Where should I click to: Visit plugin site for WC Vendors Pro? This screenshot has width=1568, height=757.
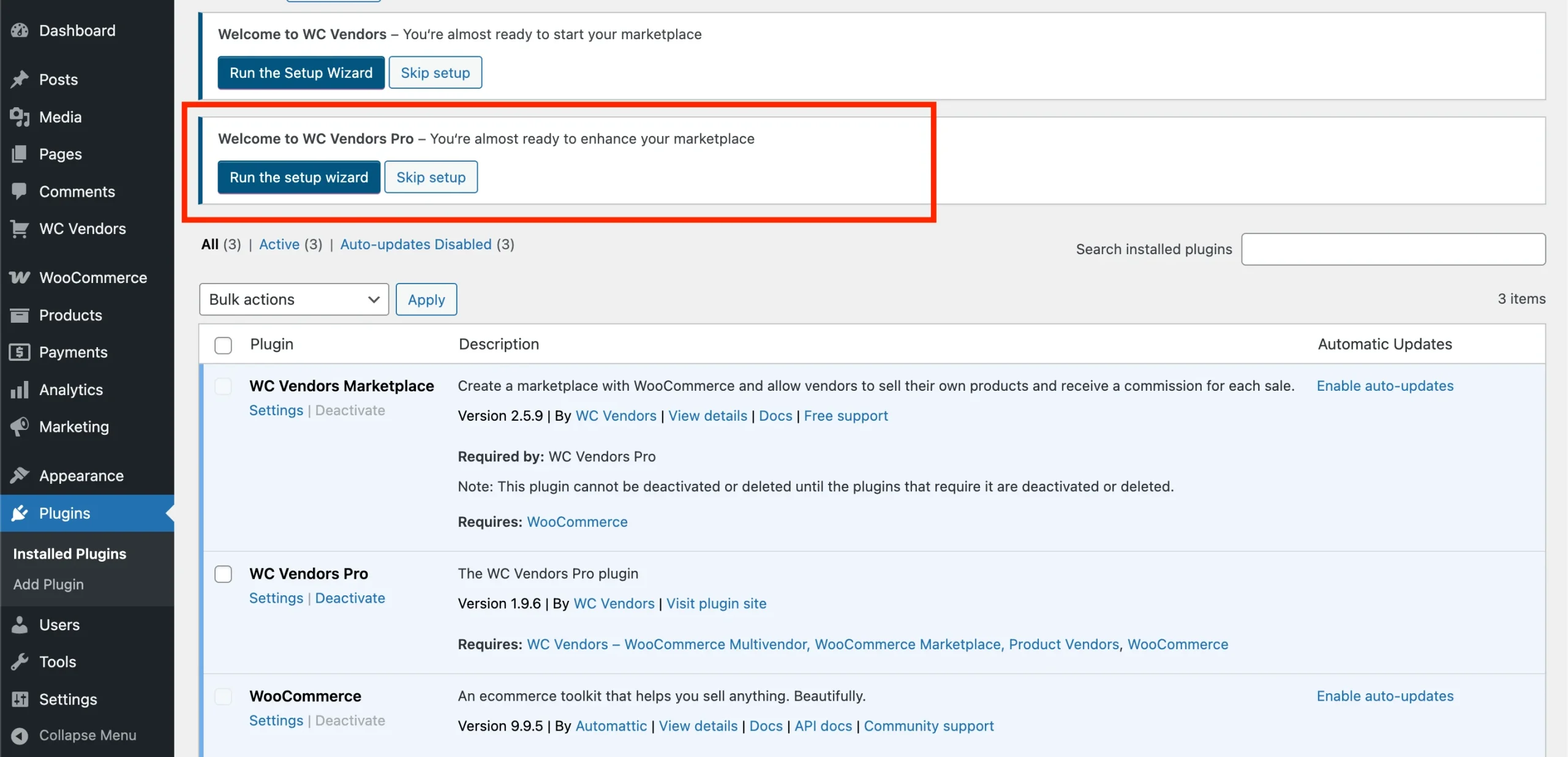tap(717, 604)
